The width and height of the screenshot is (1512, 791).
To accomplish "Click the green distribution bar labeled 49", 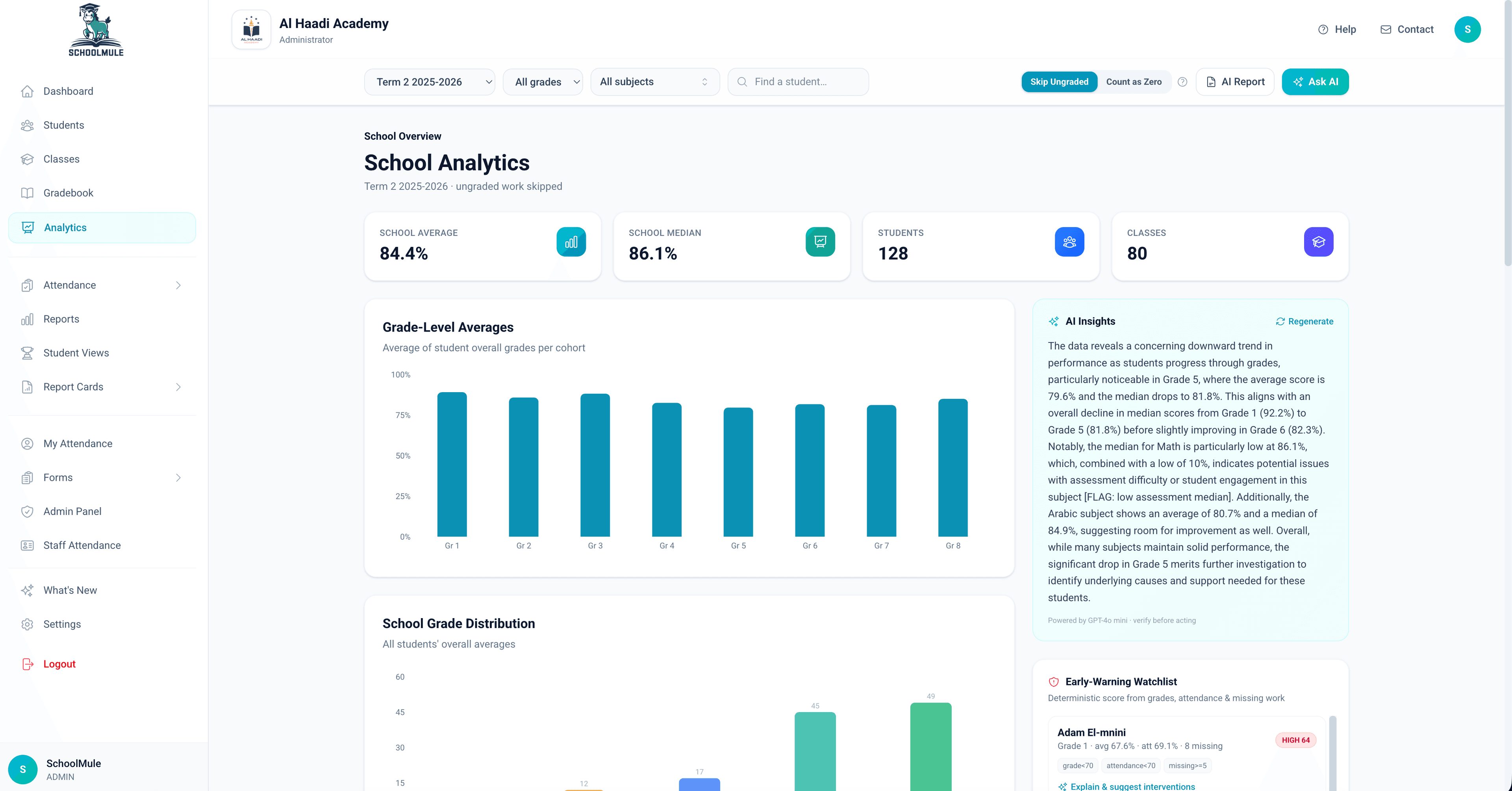I will pos(930,747).
